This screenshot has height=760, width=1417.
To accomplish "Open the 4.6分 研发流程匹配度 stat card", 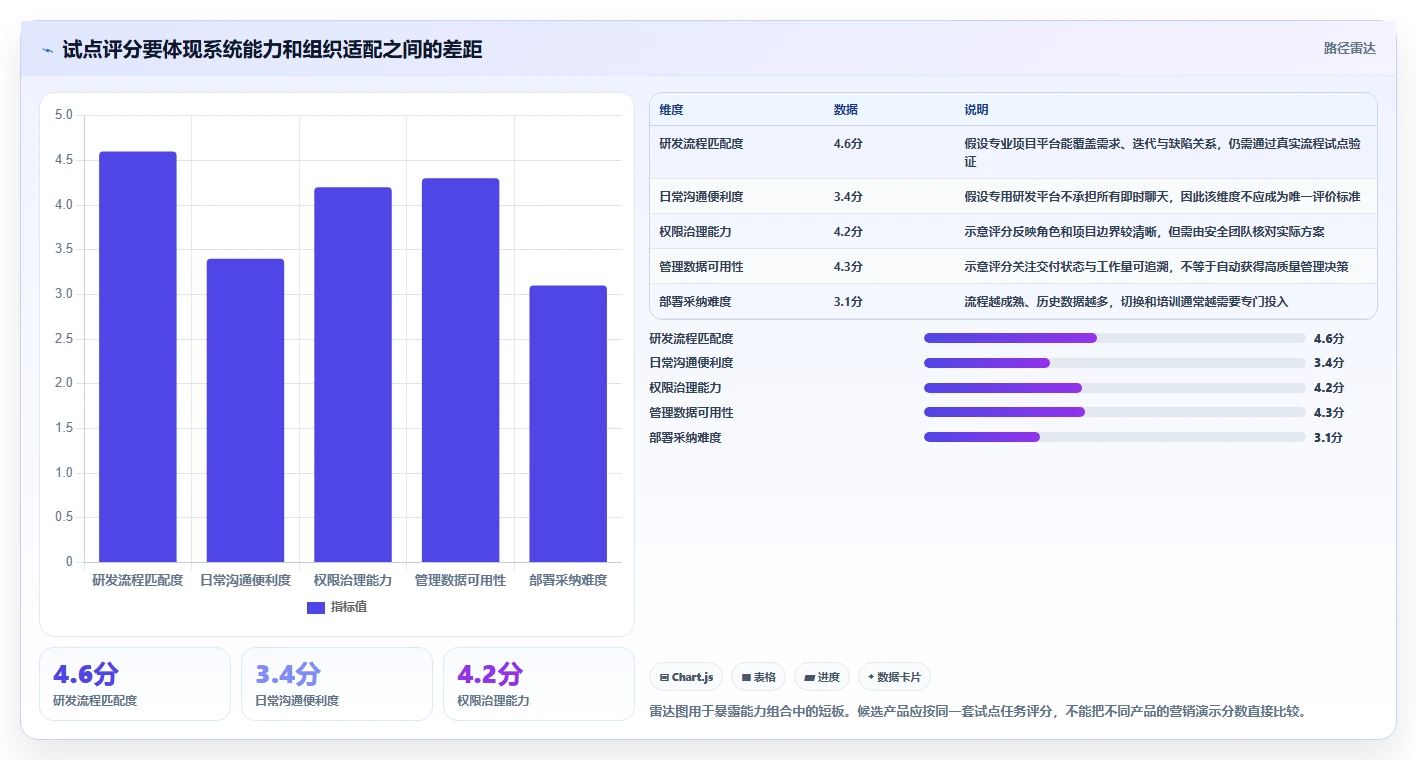I will point(135,684).
